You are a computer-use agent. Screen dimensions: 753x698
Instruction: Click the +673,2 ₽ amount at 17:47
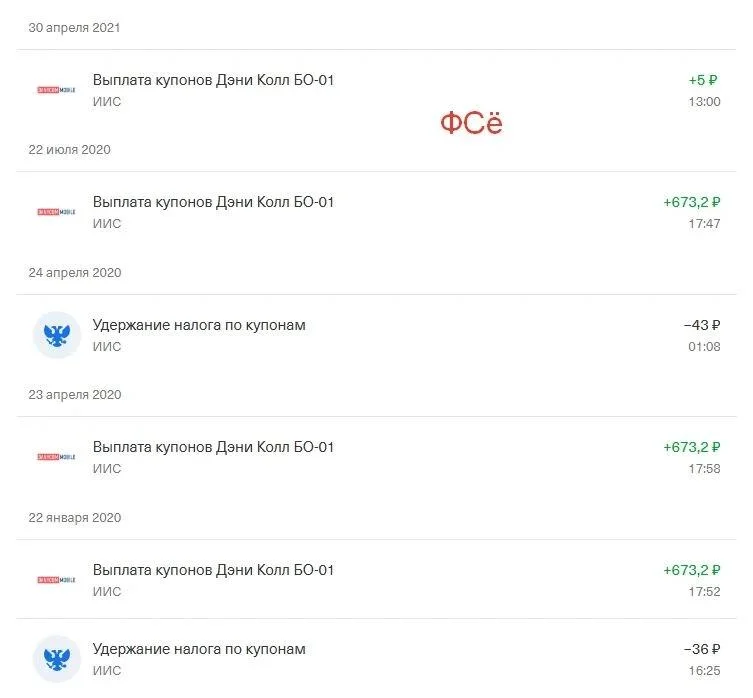coord(692,202)
